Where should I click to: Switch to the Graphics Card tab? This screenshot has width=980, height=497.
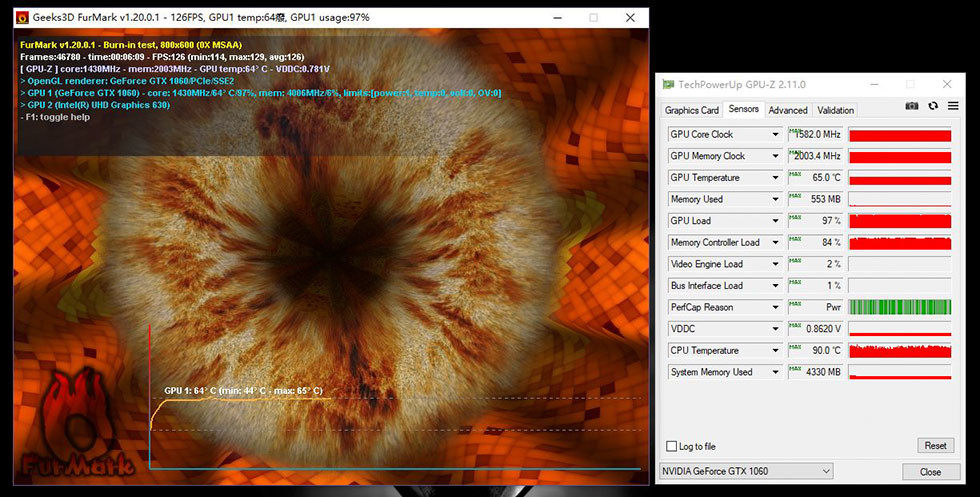click(691, 110)
